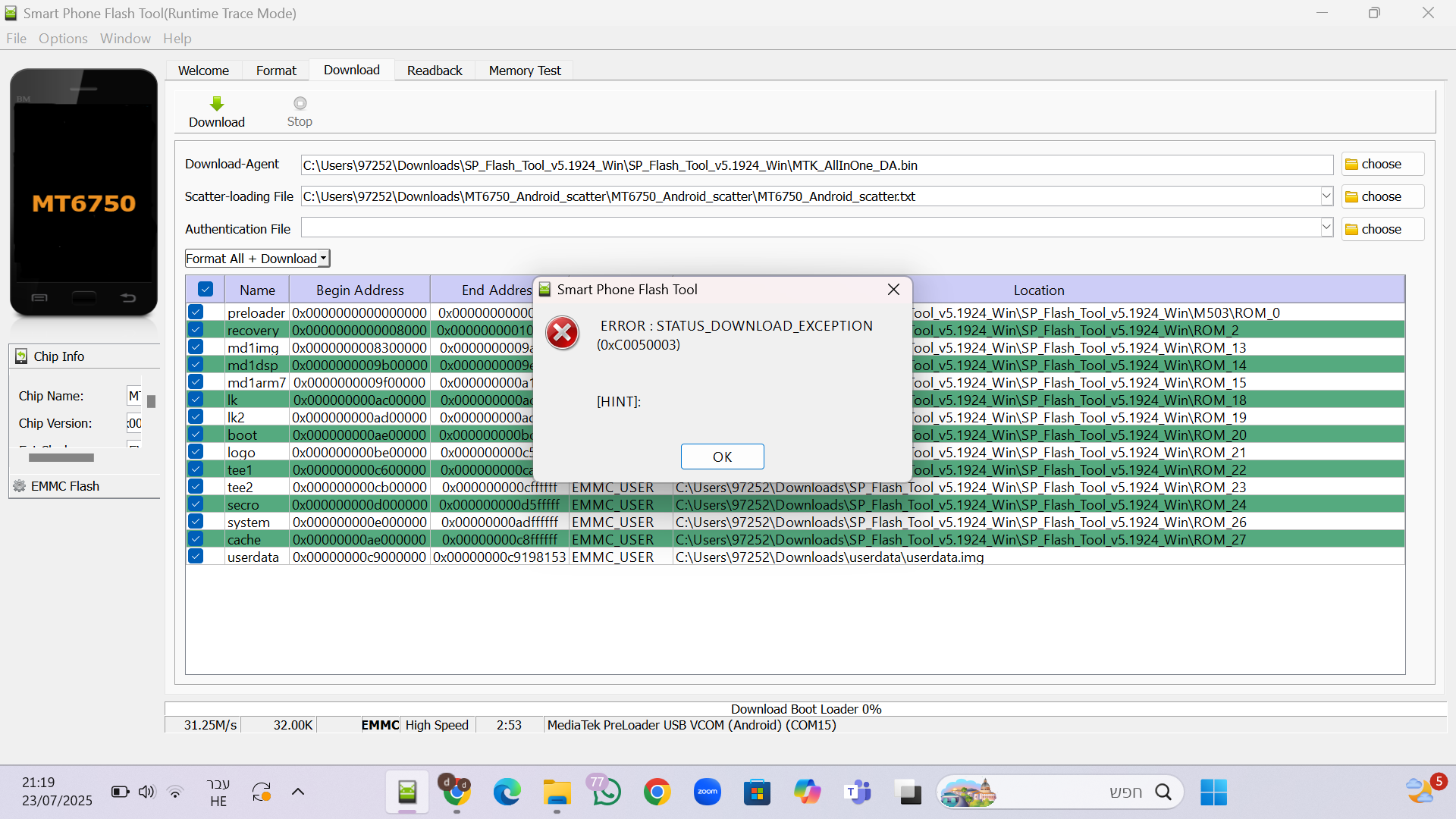Click the Chip Info panel icon

[x=21, y=356]
